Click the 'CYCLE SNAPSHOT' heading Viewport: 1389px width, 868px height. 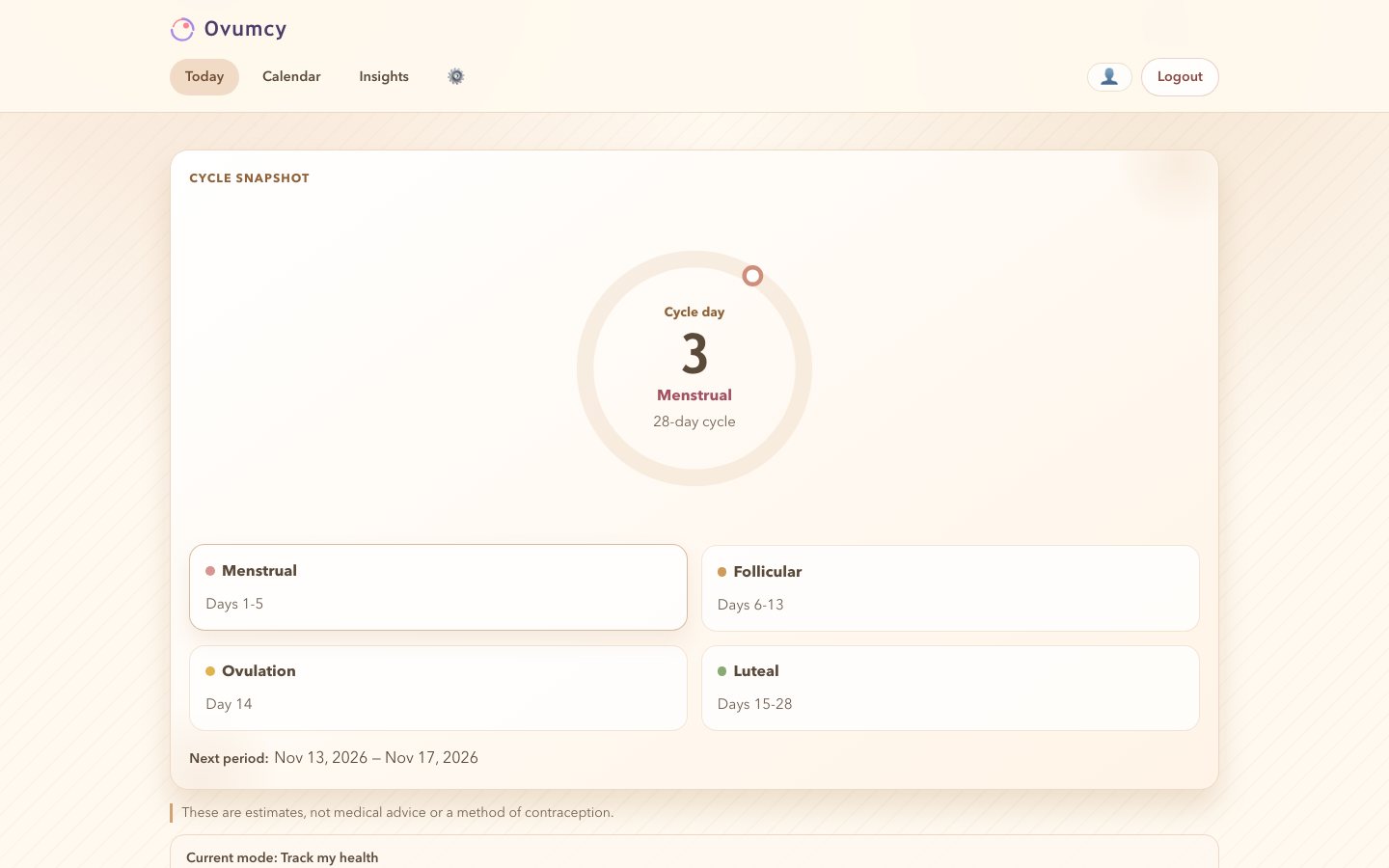(249, 178)
